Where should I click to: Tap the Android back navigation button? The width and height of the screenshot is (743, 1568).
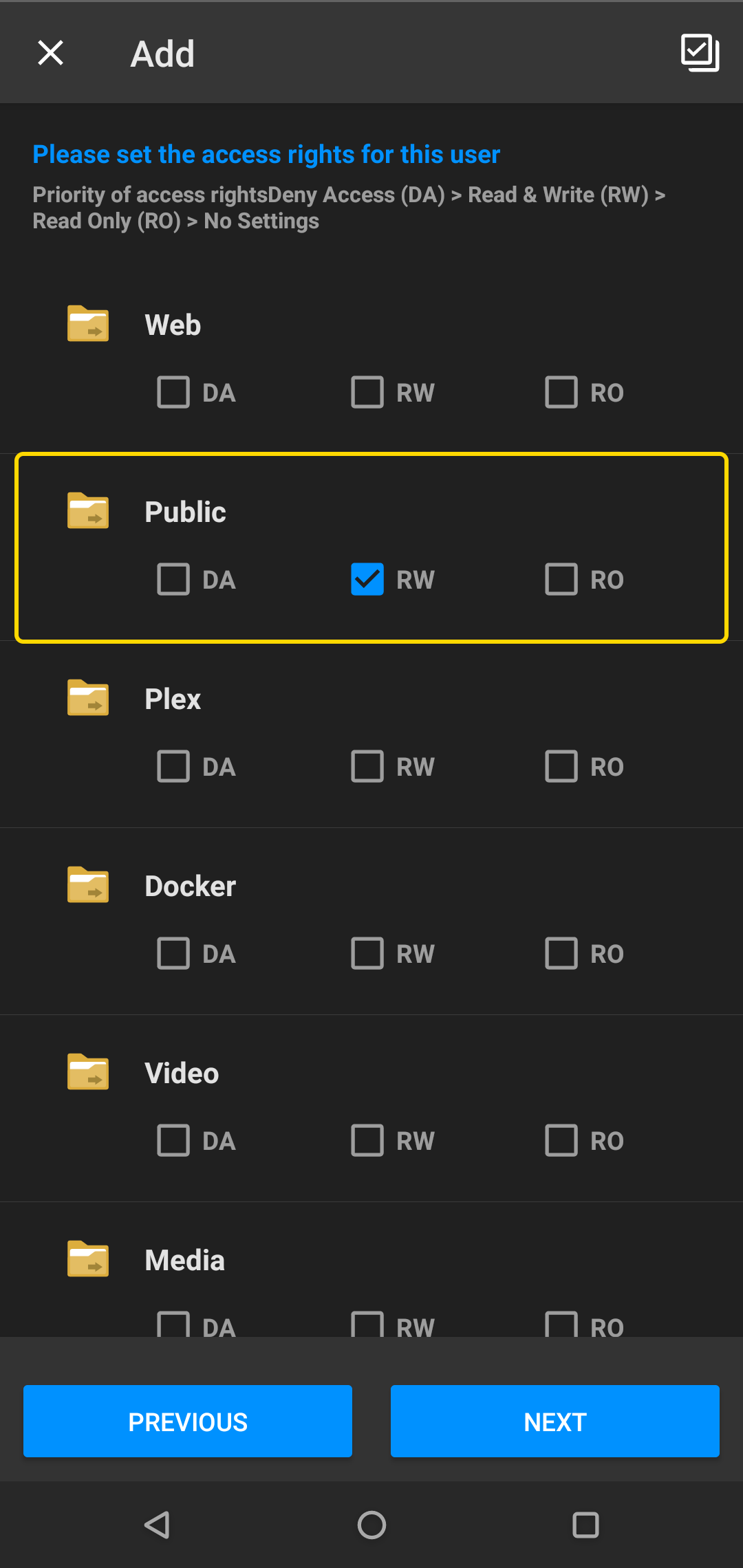pyautogui.click(x=158, y=1525)
